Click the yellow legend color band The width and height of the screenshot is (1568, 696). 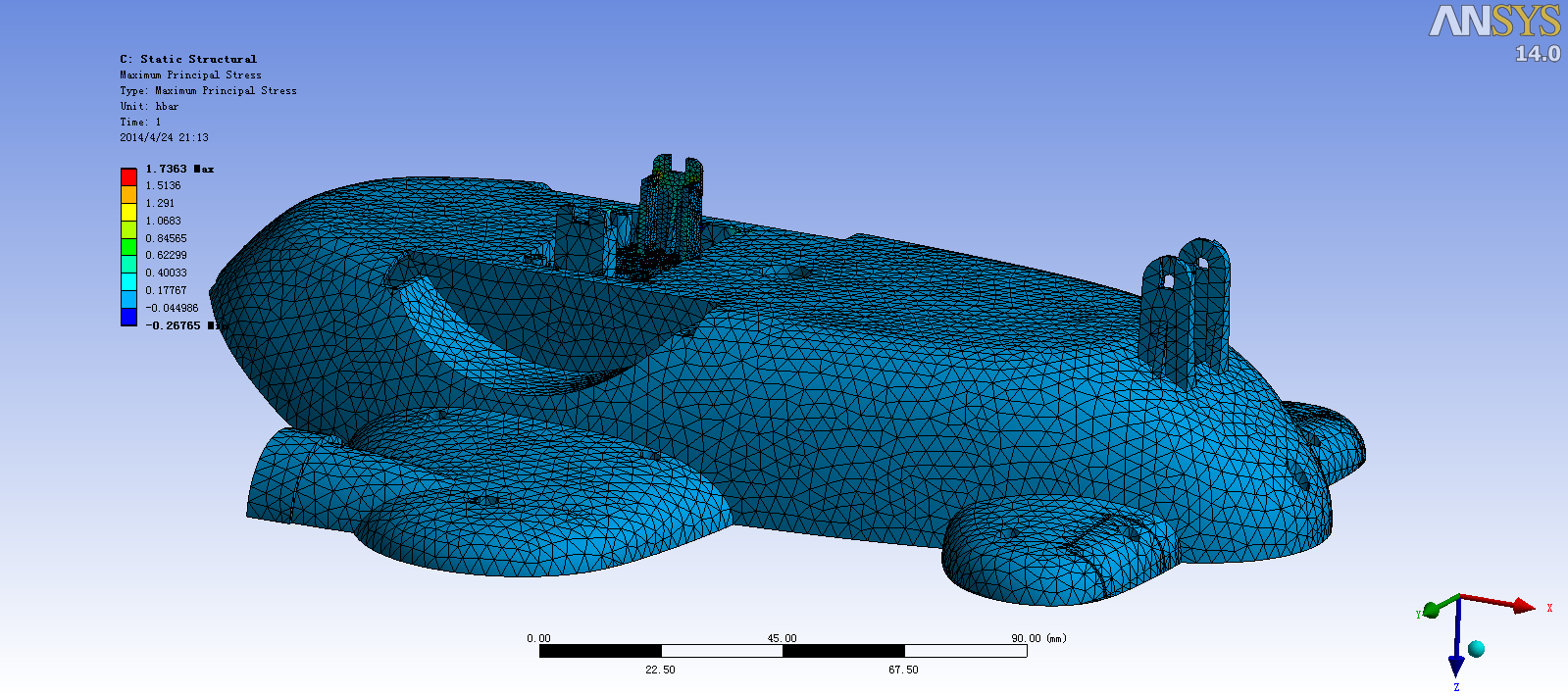[128, 212]
